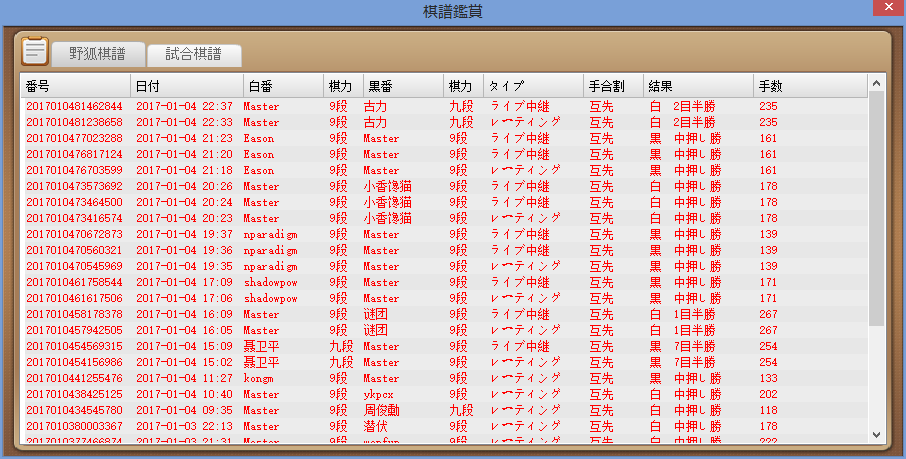Switch to the 野狐棋譜 tab
The height and width of the screenshot is (459, 906).
pos(98,54)
